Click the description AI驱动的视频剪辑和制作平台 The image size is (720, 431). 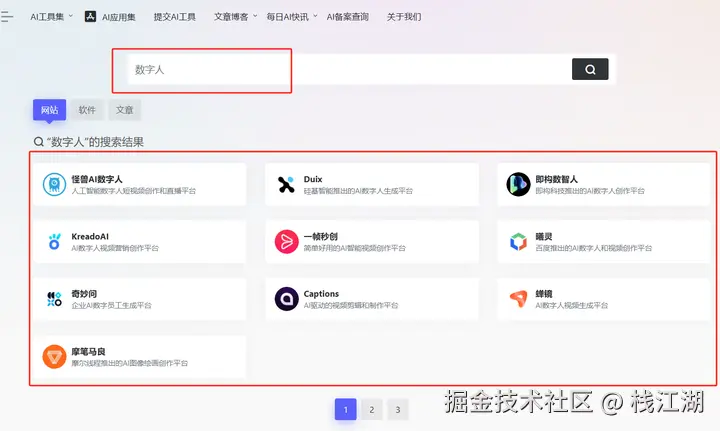click(351, 305)
